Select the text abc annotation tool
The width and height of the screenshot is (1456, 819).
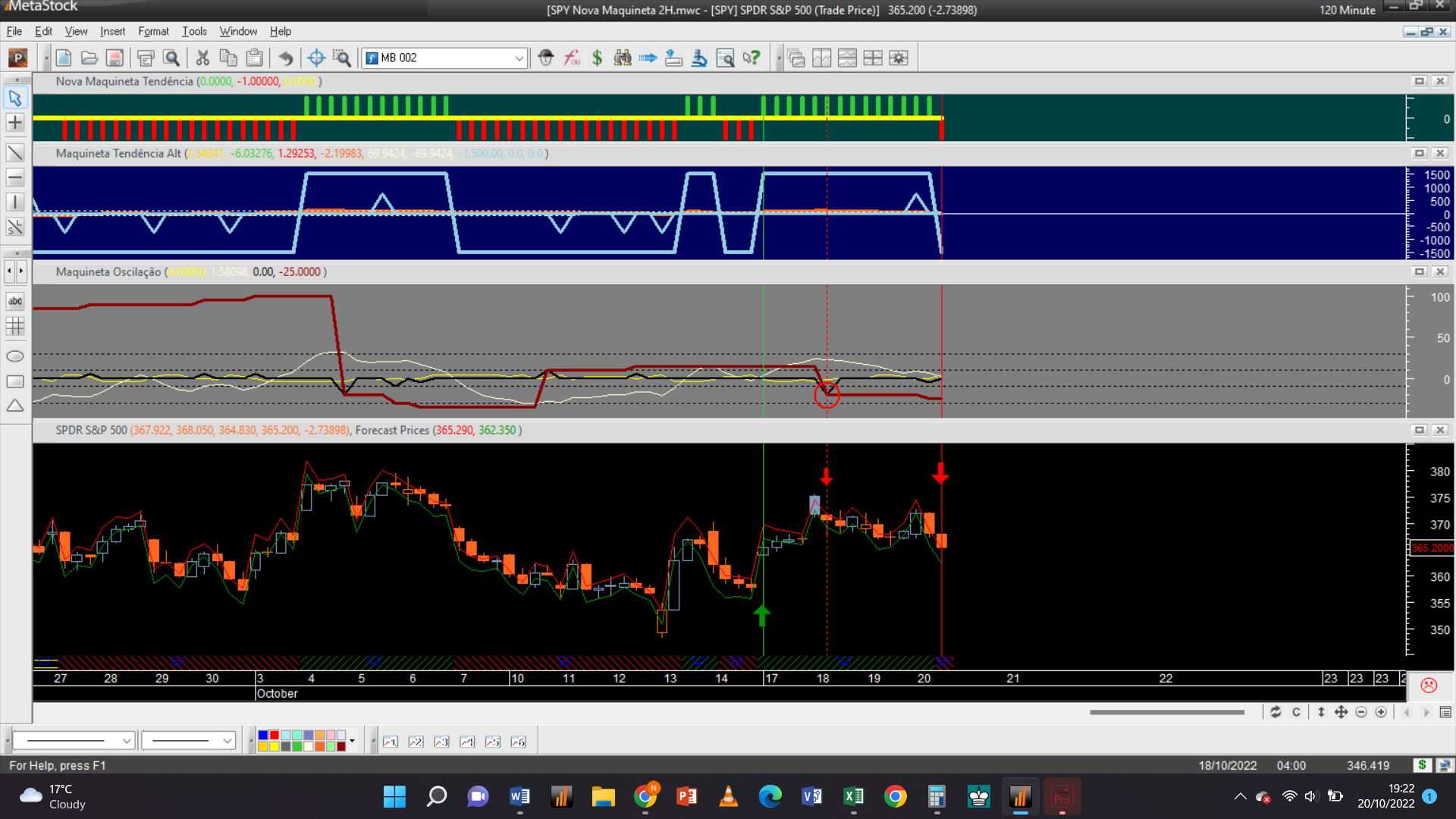tap(15, 301)
